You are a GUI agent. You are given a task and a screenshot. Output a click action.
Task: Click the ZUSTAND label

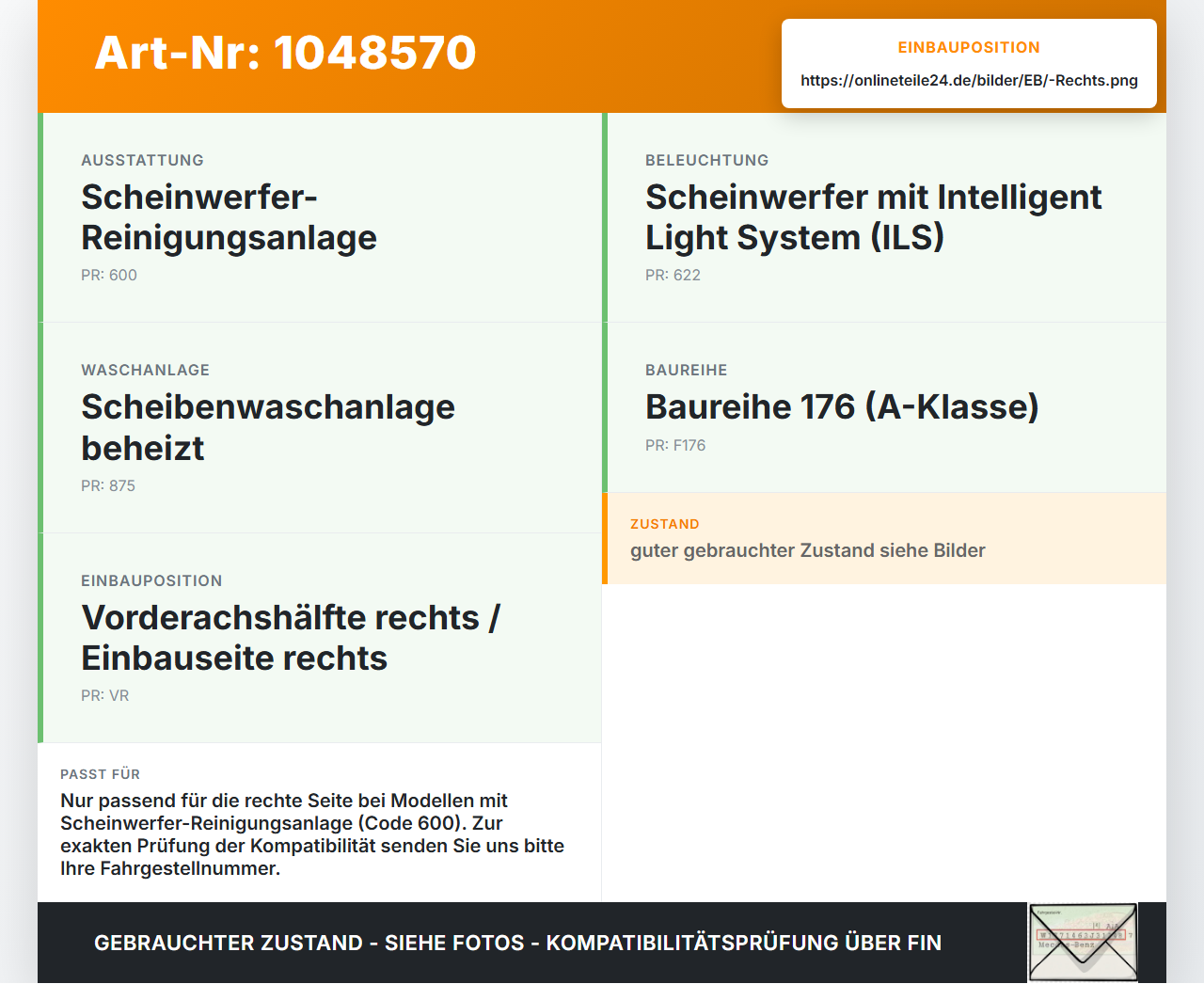tap(664, 525)
